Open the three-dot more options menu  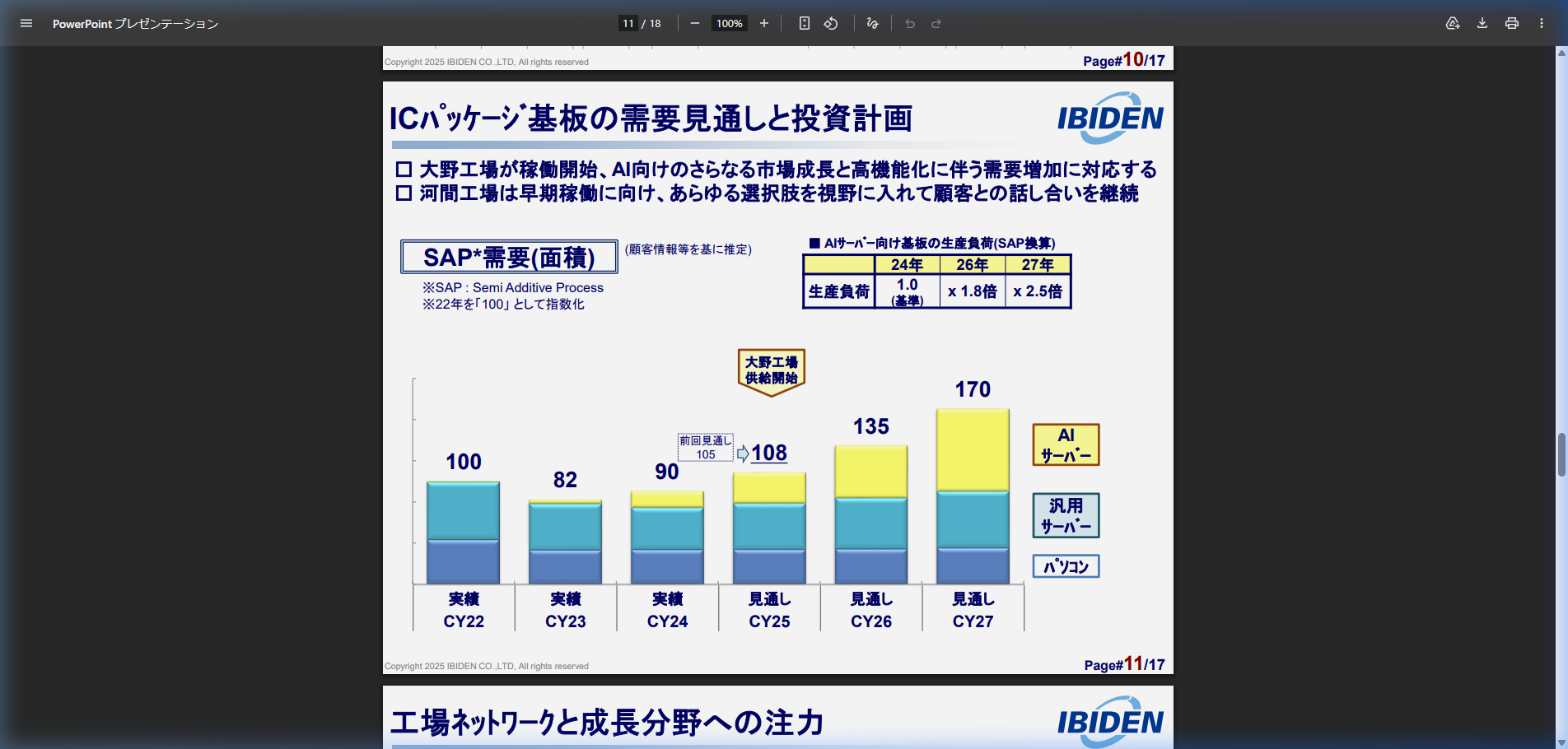1542,24
